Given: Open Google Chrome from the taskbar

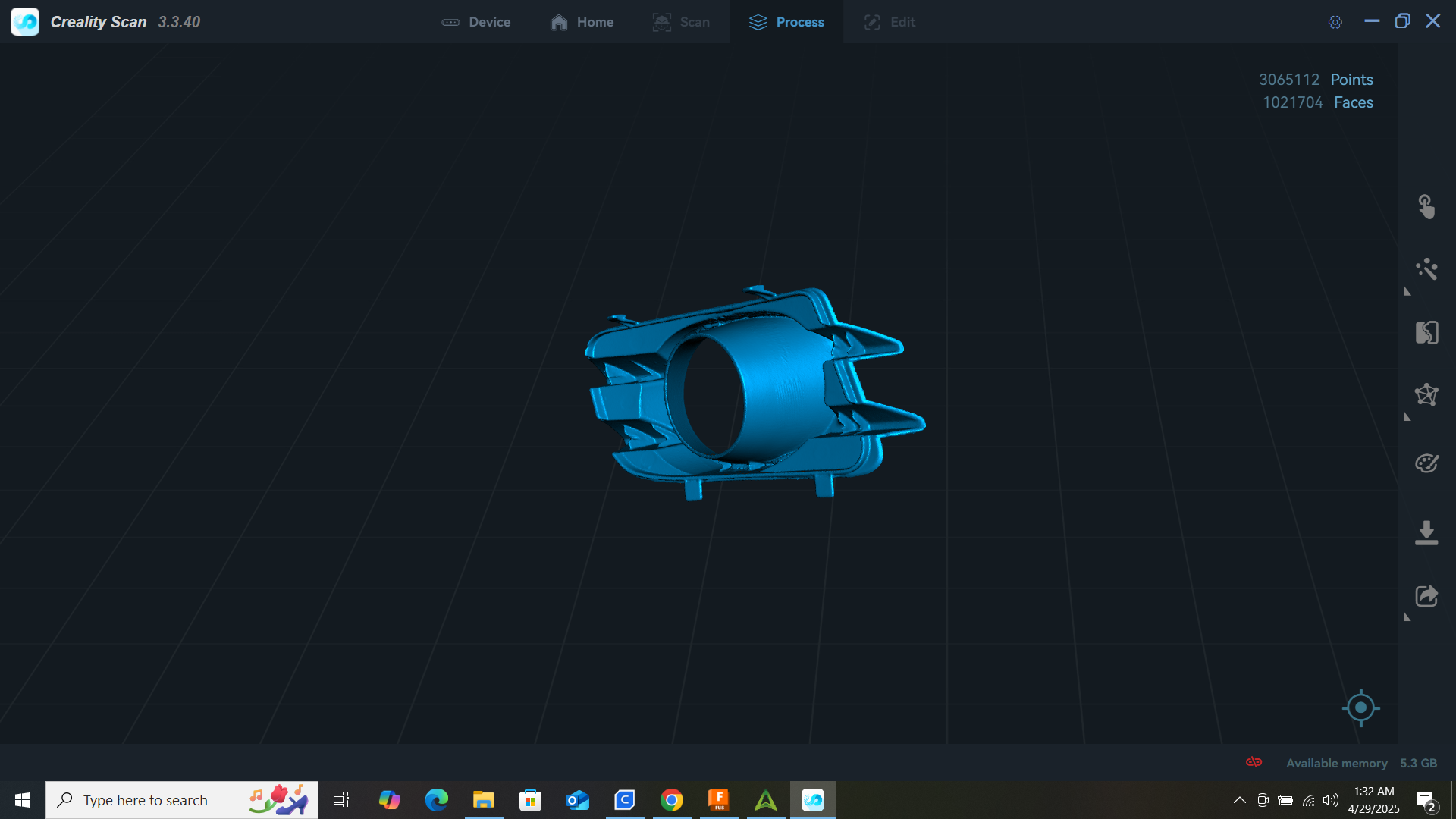Looking at the screenshot, I should coord(671,800).
